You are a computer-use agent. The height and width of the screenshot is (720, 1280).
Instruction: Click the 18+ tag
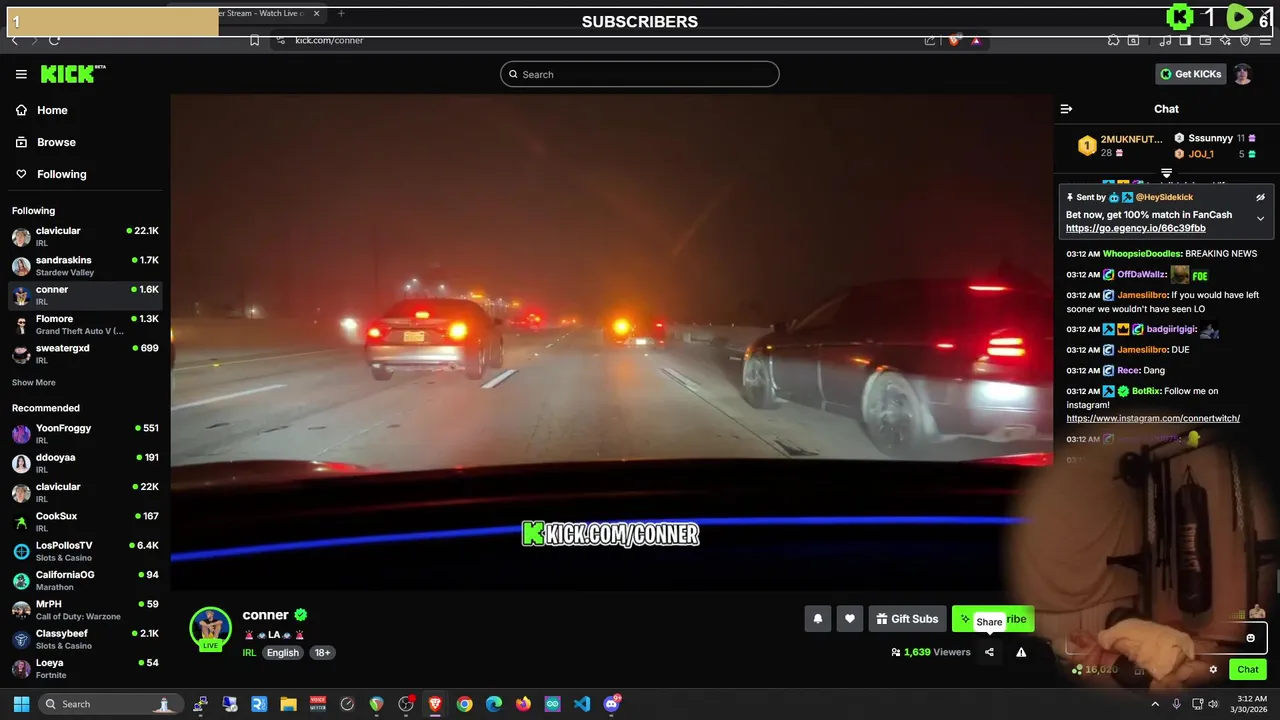point(323,653)
